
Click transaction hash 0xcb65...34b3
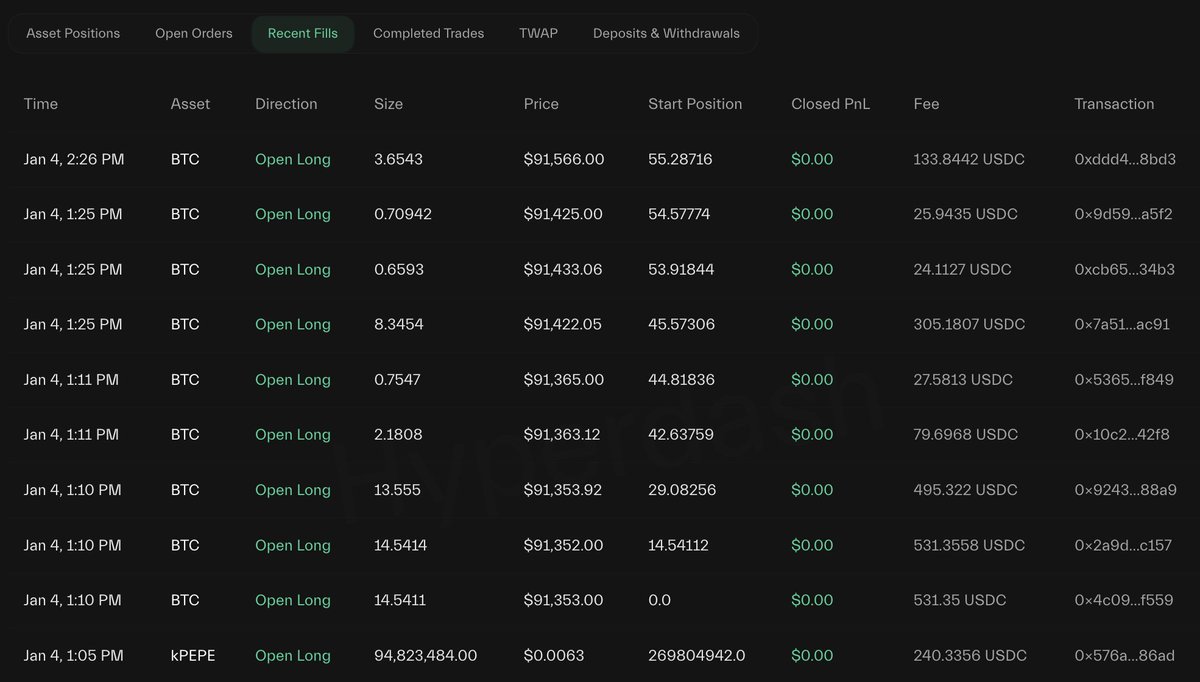(1123, 269)
